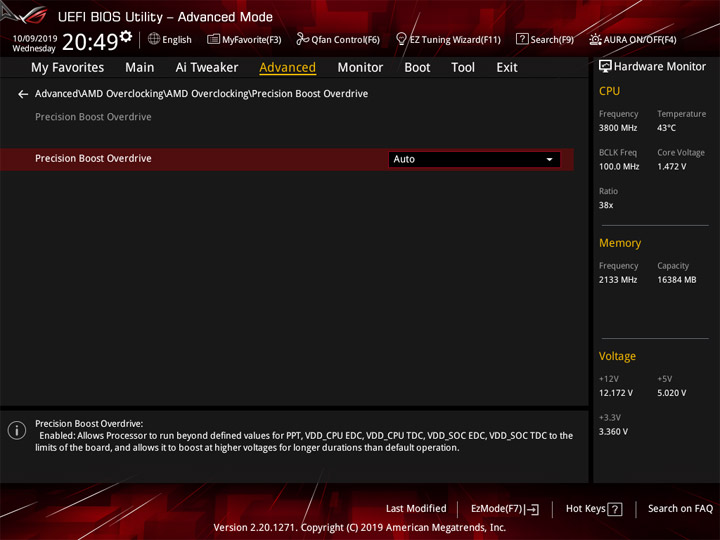Click the Hardware Monitor screen icon
The image size is (720, 540).
pos(605,66)
